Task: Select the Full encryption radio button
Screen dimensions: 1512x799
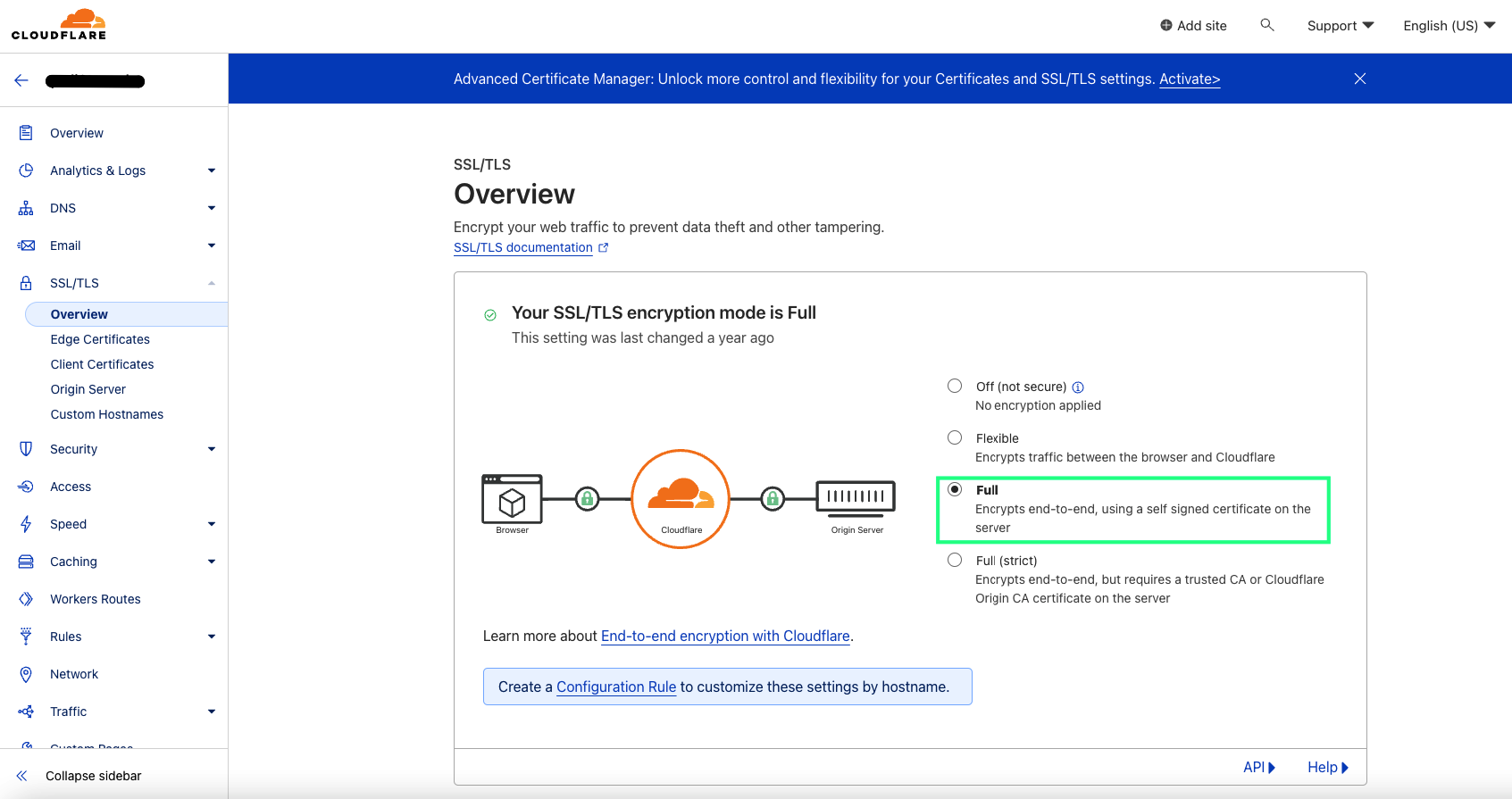Action: coord(955,489)
